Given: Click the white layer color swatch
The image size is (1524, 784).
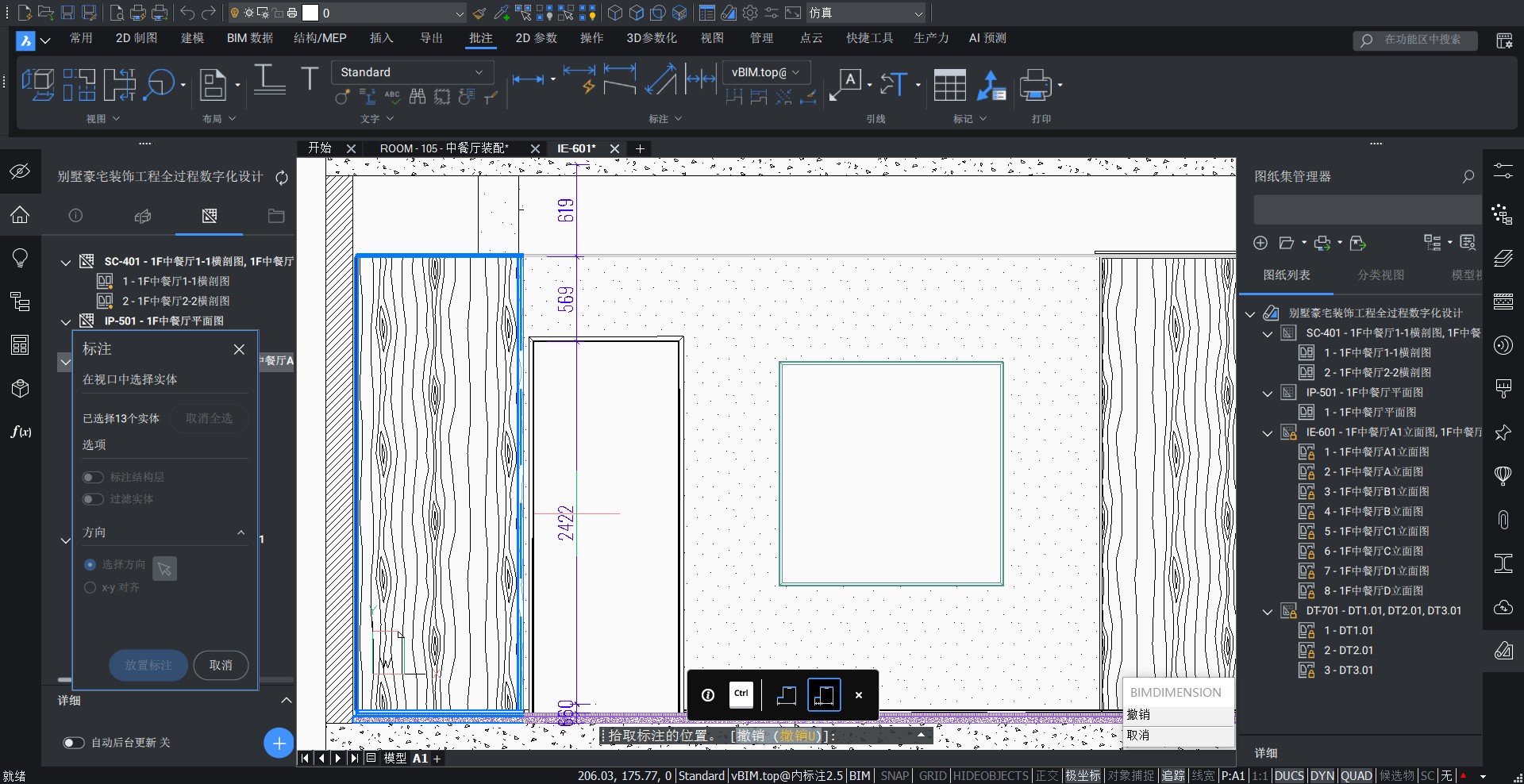Looking at the screenshot, I should pos(310,13).
